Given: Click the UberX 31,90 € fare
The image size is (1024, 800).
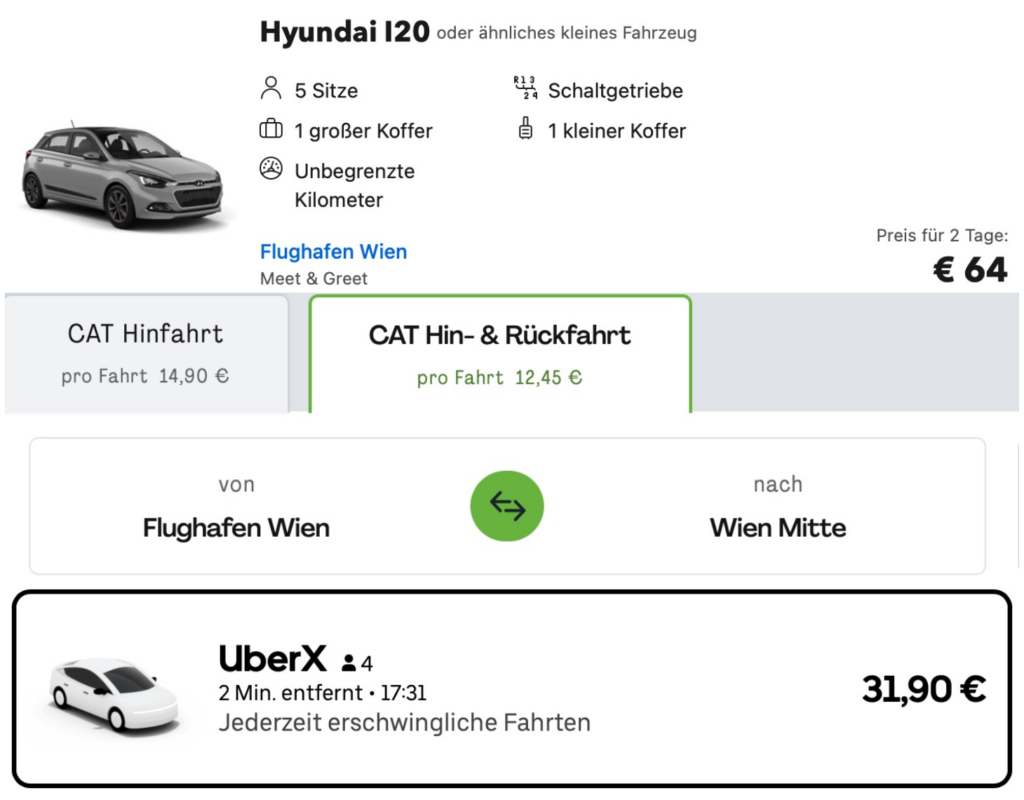Looking at the screenshot, I should tap(923, 689).
